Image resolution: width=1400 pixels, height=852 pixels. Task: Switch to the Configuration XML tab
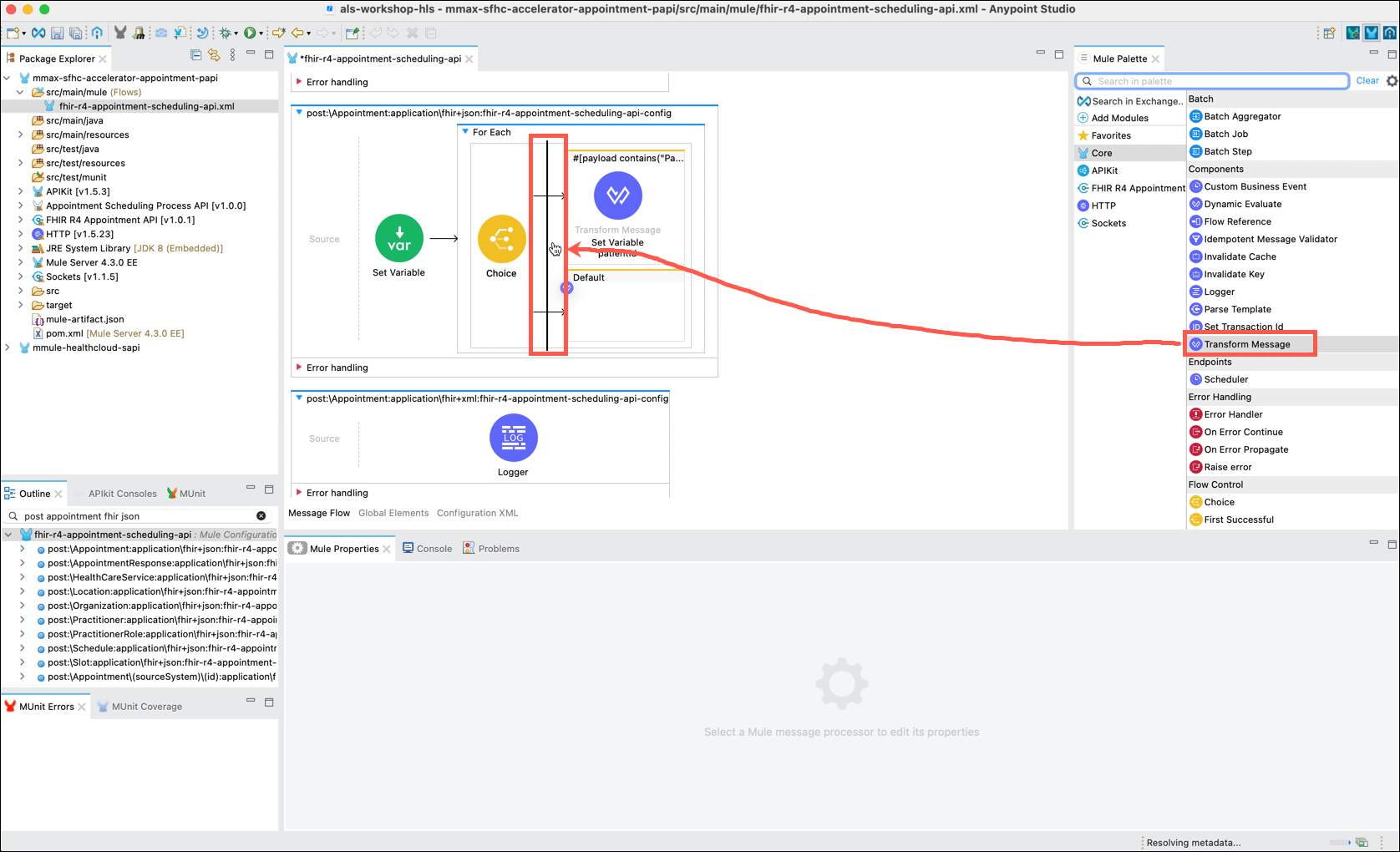[x=478, y=513]
